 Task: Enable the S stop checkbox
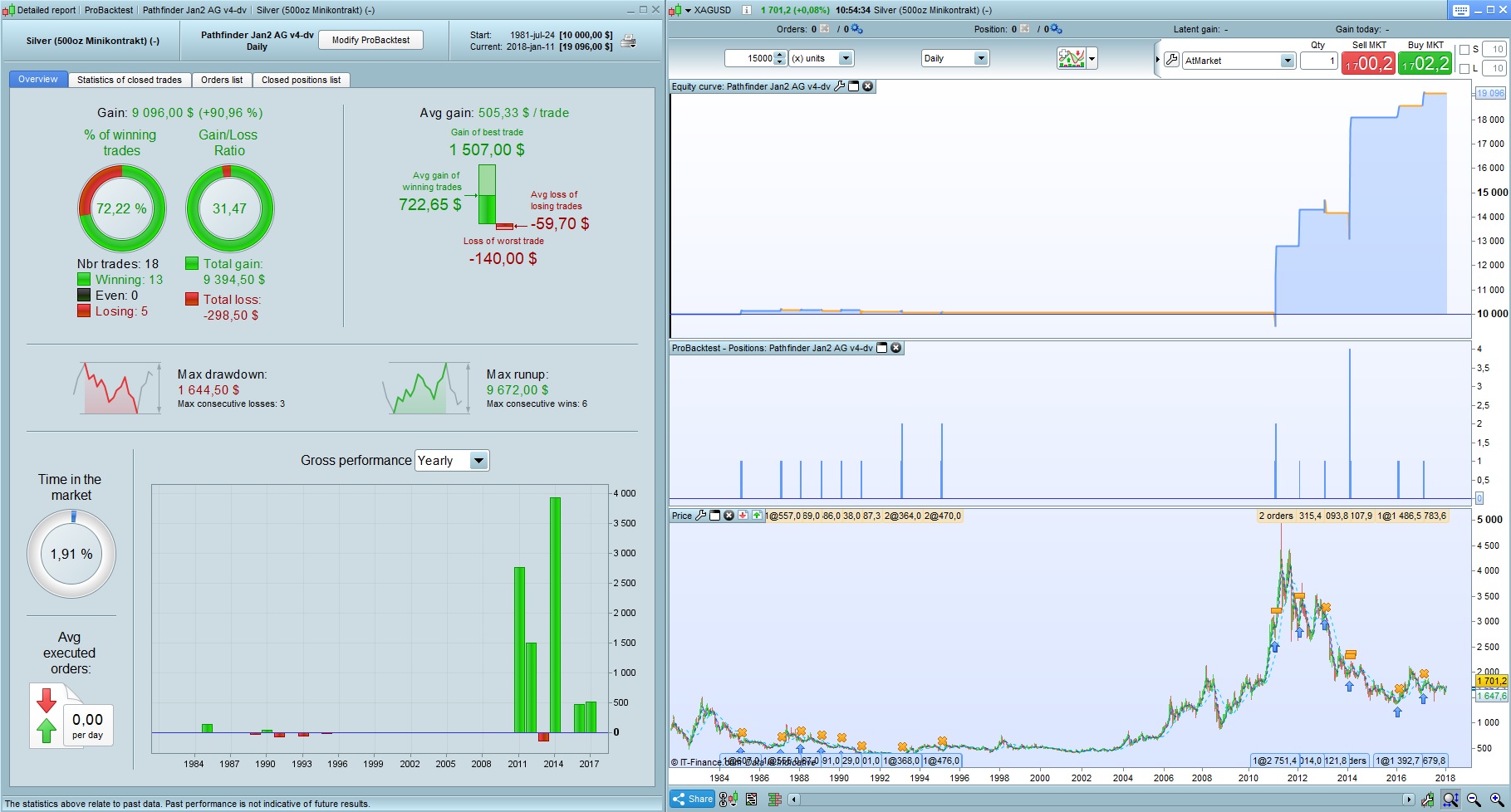1464,50
